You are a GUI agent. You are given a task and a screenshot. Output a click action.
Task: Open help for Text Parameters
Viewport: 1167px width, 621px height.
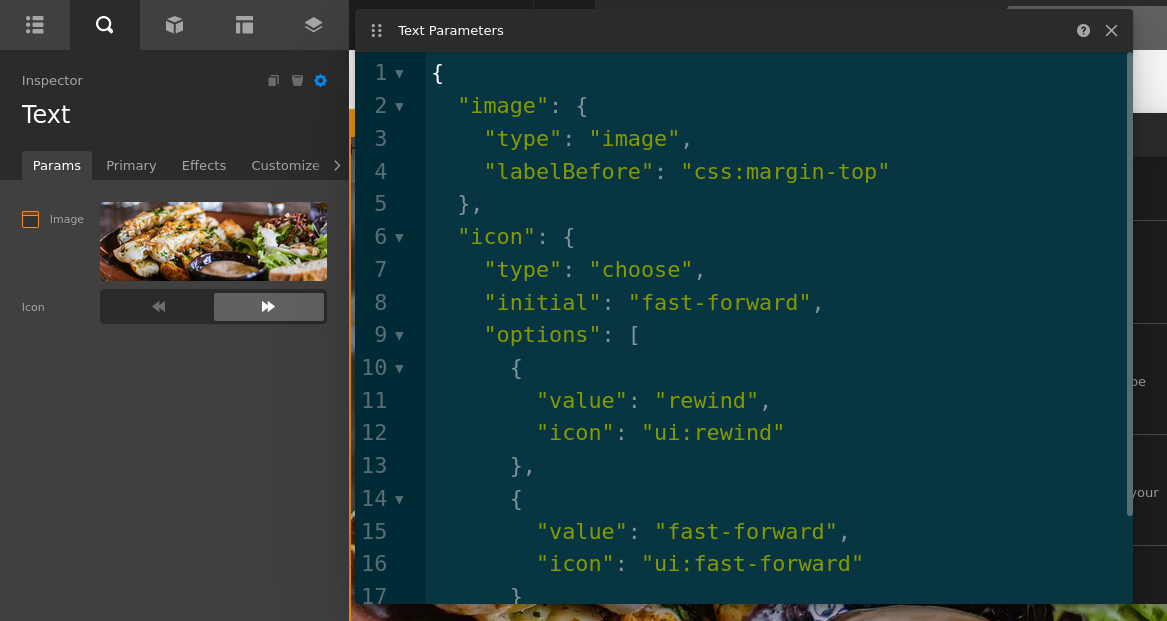[1083, 31]
